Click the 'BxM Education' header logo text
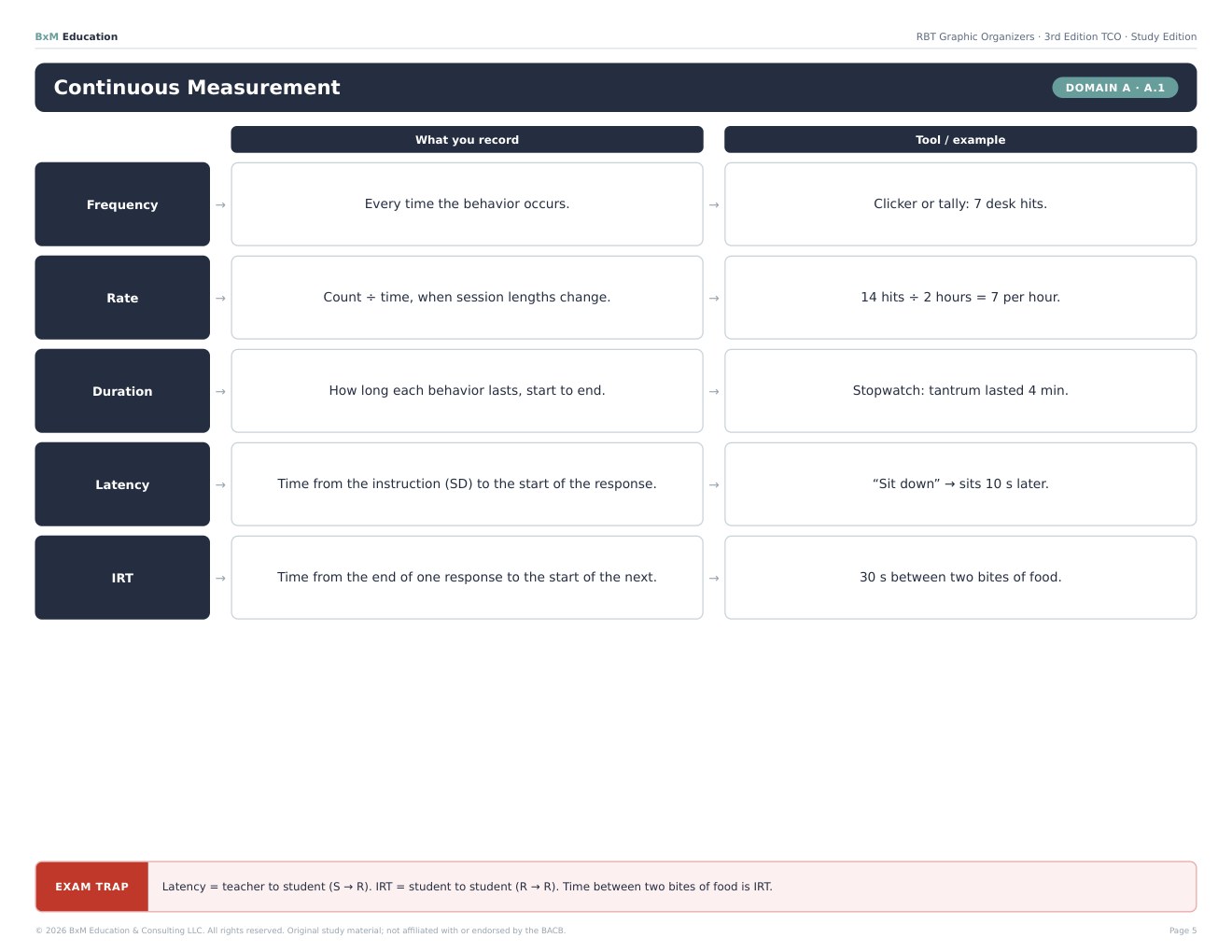 click(x=77, y=37)
